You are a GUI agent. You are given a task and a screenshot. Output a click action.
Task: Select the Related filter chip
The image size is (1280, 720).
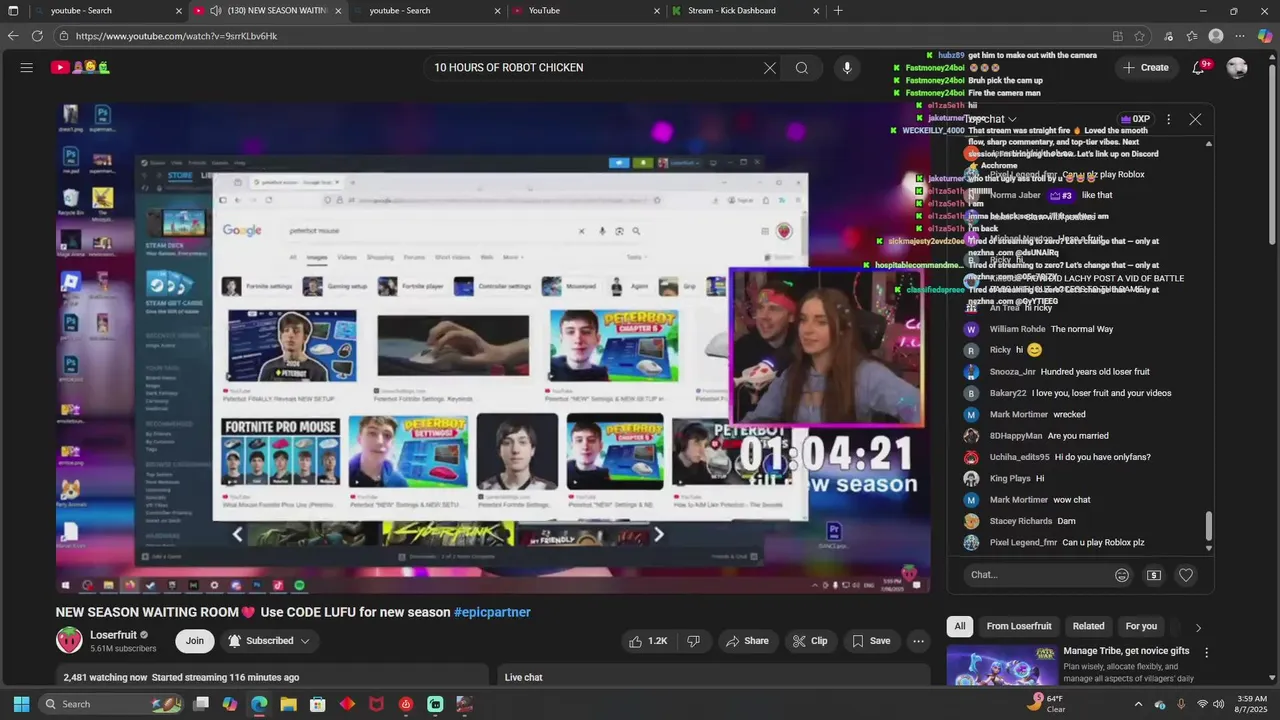1088,626
